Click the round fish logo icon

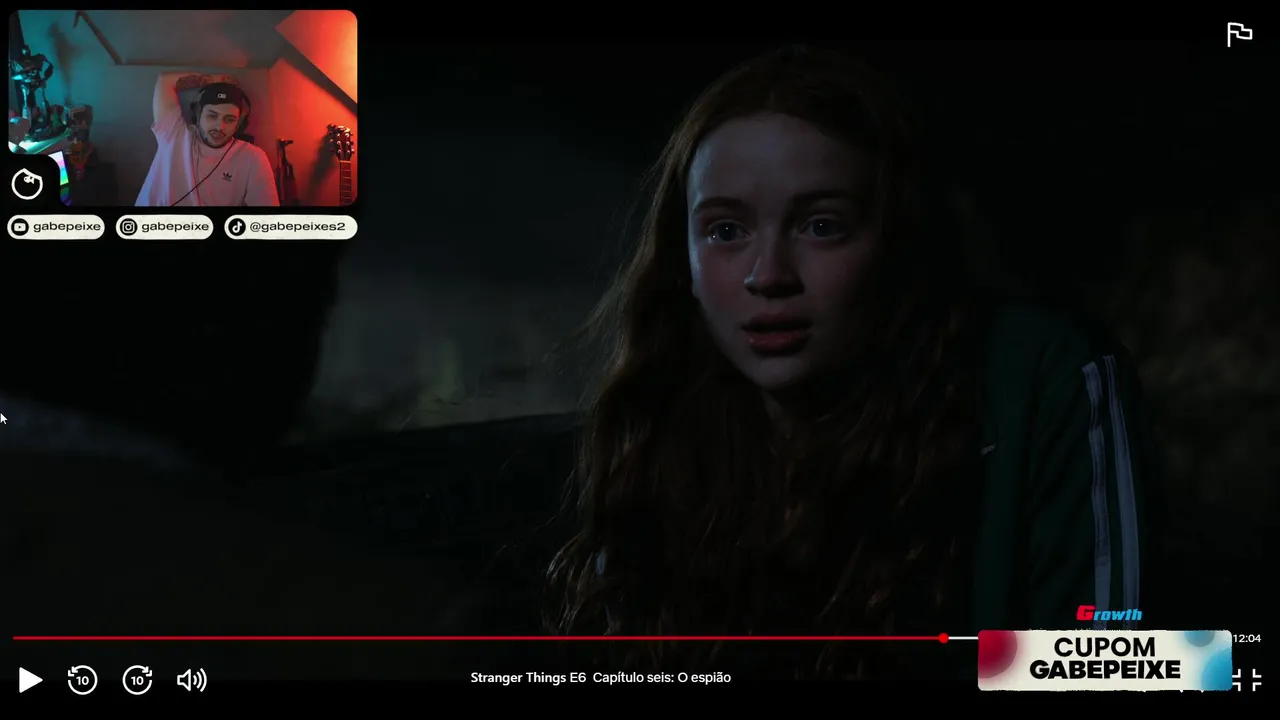(27, 184)
